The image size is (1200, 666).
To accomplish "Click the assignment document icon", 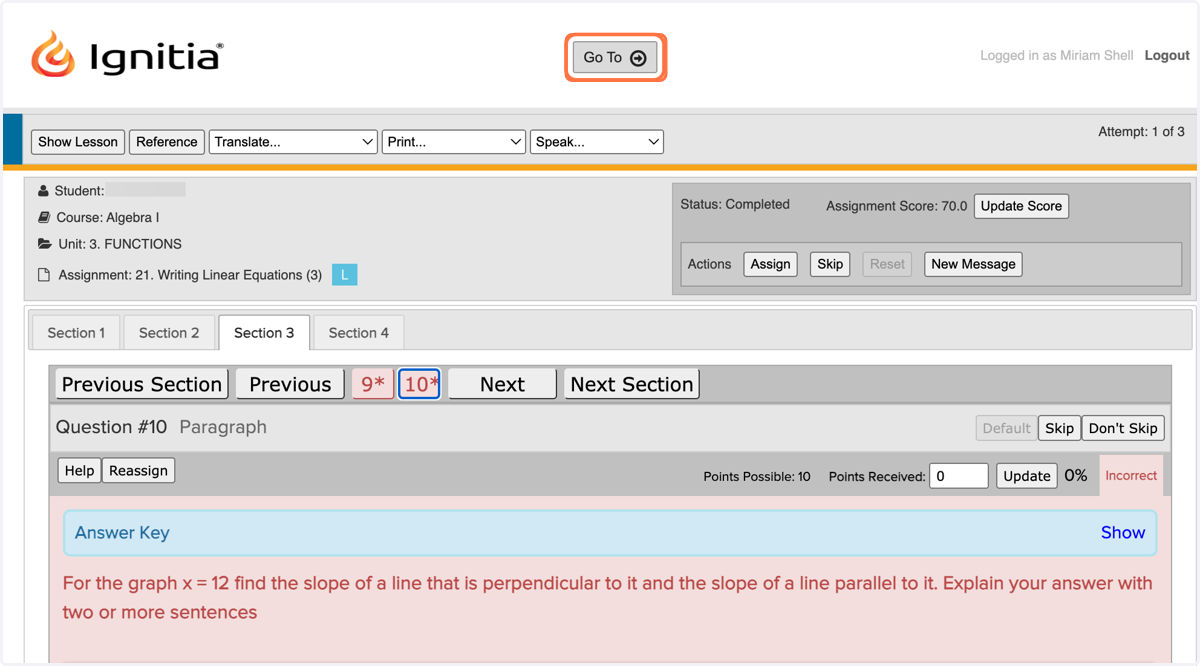I will (44, 275).
